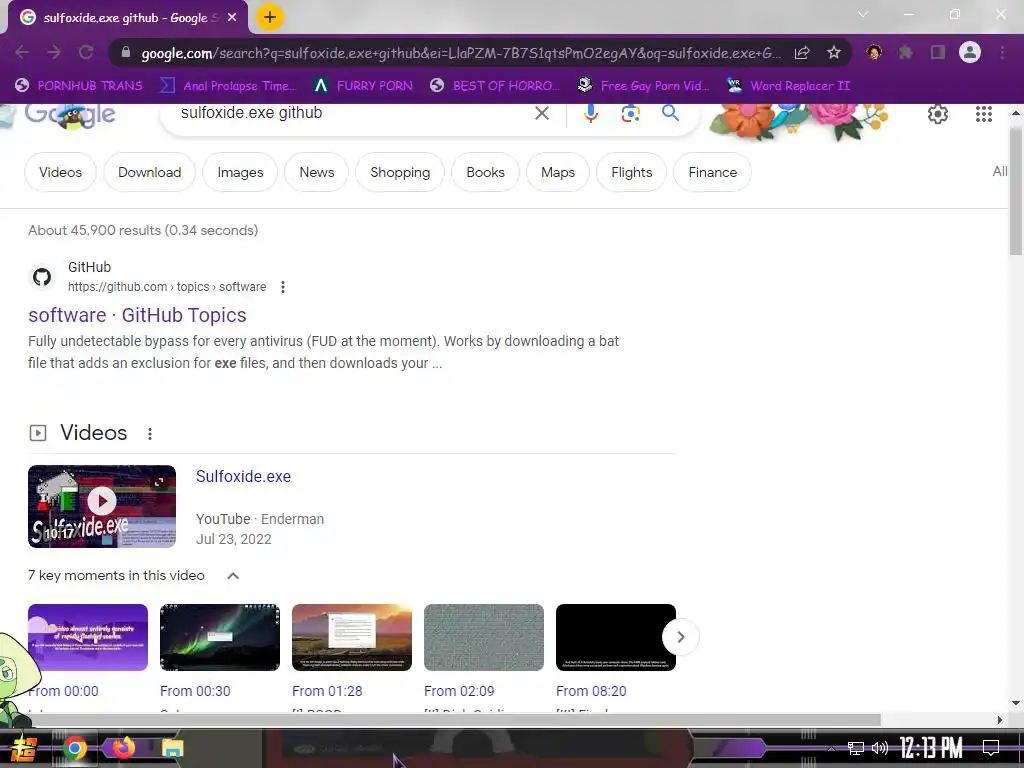The image size is (1024, 768).
Task: Open File Explorer from taskbar
Action: click(173, 748)
